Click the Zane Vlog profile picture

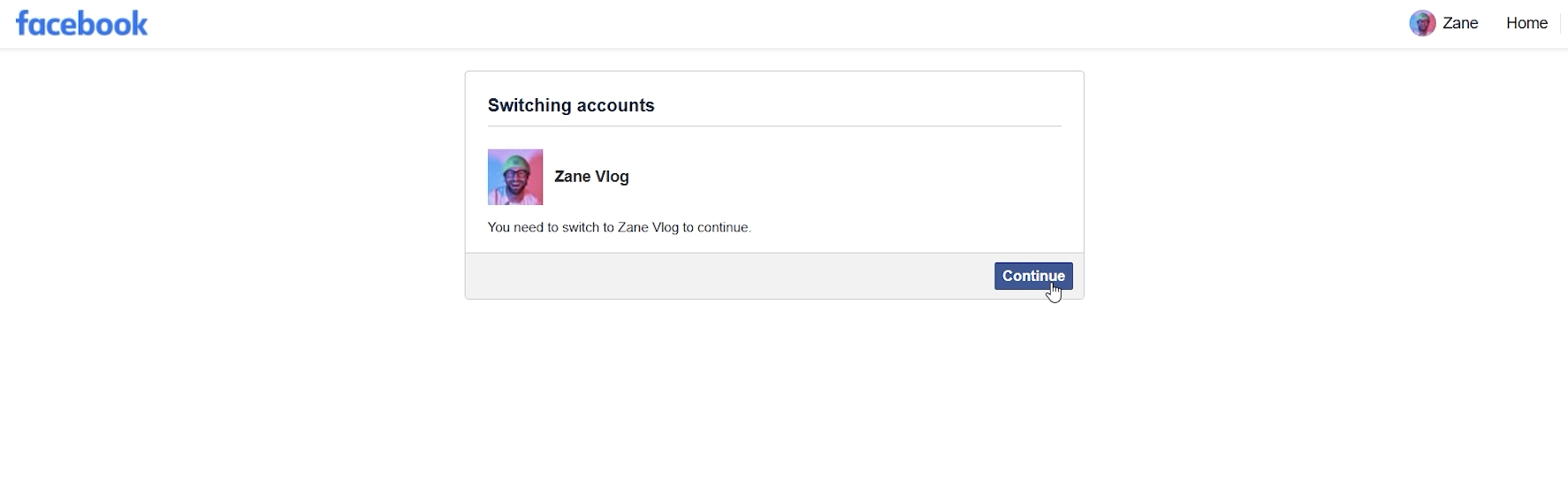(515, 177)
